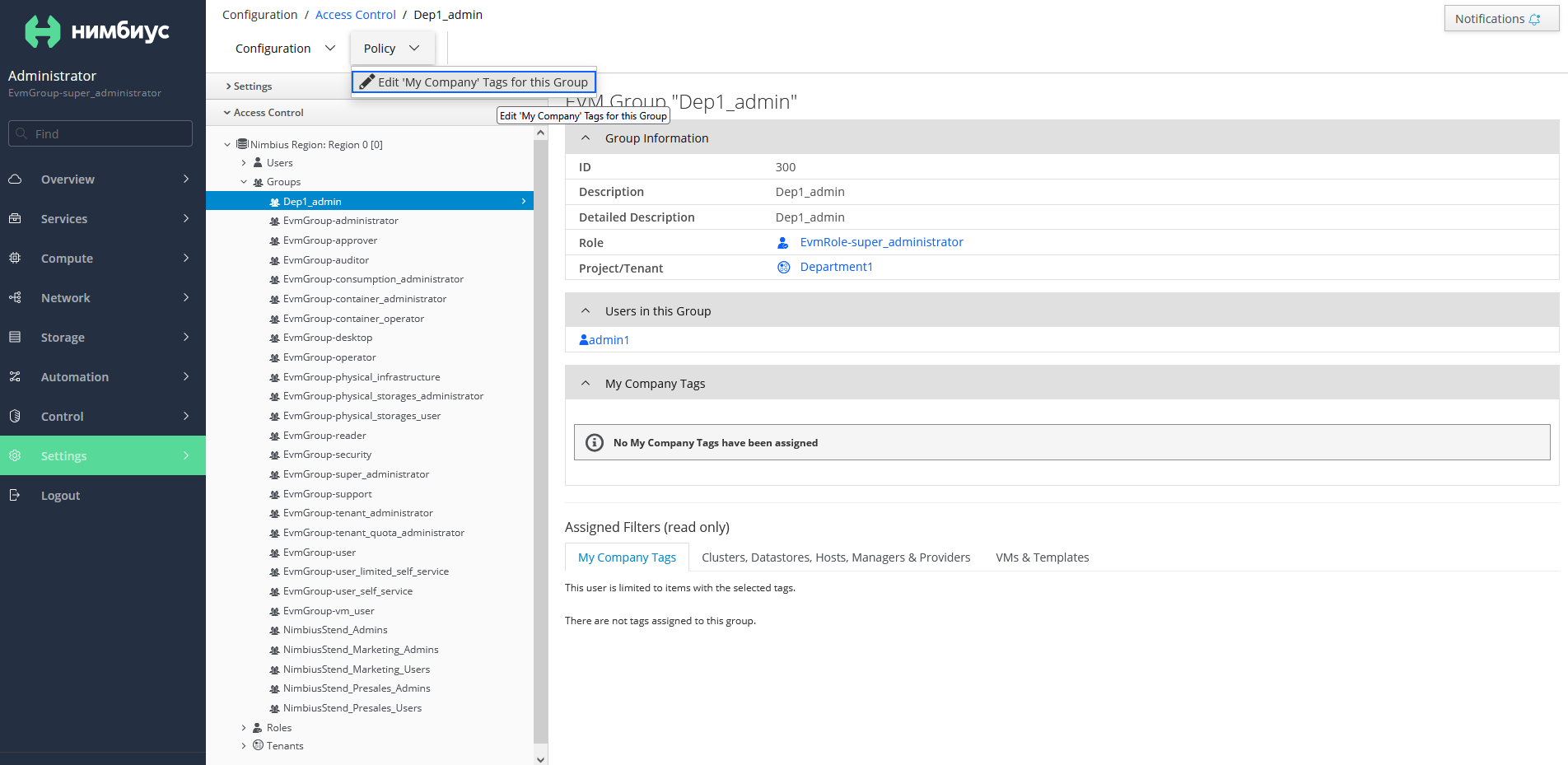Click the Nimbius logo icon
Screen dimensions: 1568x765
(x=43, y=31)
